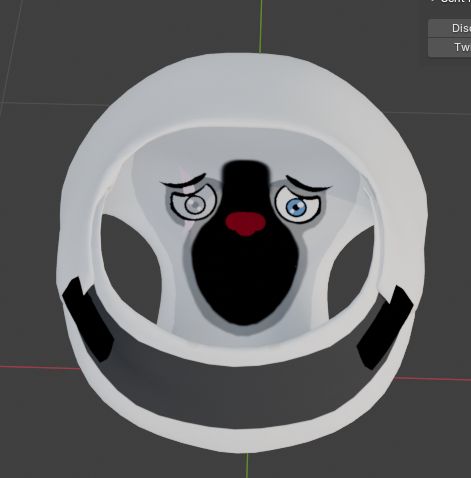Click the red X axis line left of helmet
This screenshot has width=471, height=478.
pyautogui.click(x=40, y=368)
